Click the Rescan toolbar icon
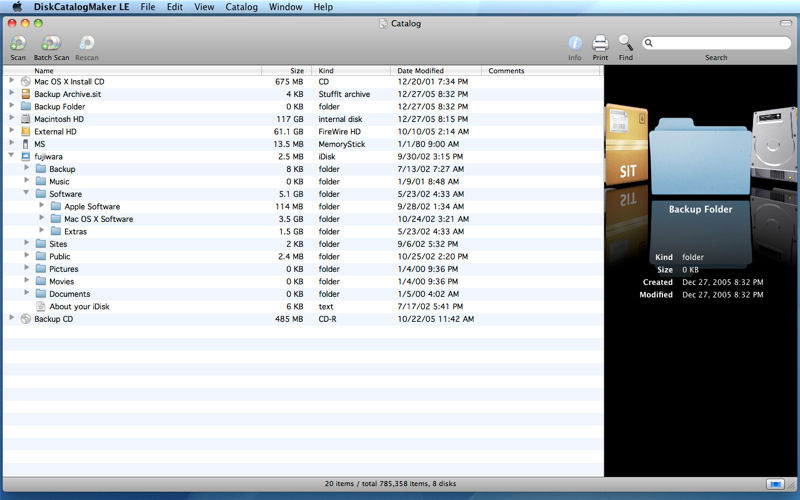The height and width of the screenshot is (500, 800). (x=87, y=43)
